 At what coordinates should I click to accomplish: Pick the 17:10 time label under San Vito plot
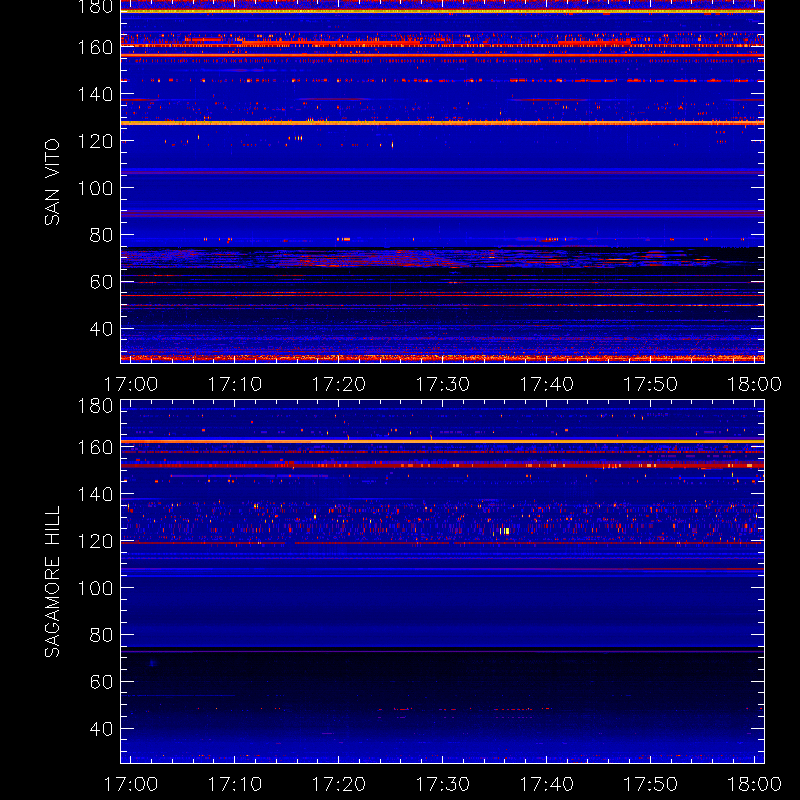tap(235, 384)
